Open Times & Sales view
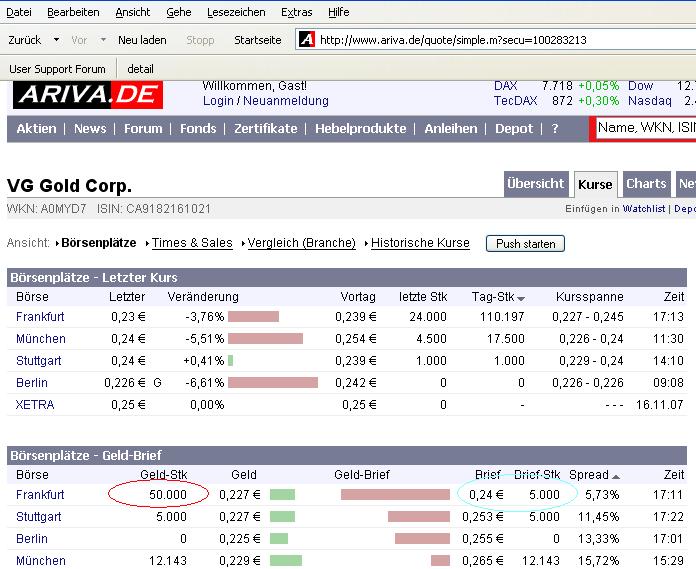The width and height of the screenshot is (696, 569). (x=192, y=243)
